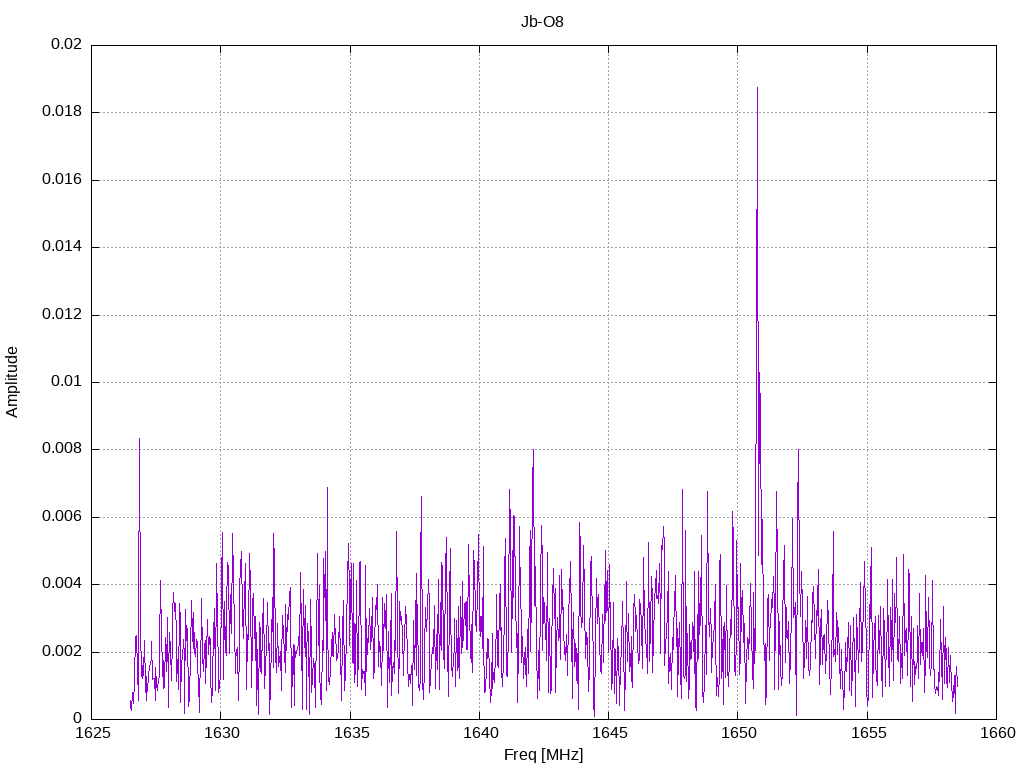Click the Amplitude y-axis label
The height and width of the screenshot is (768, 1024).
(x=13, y=382)
